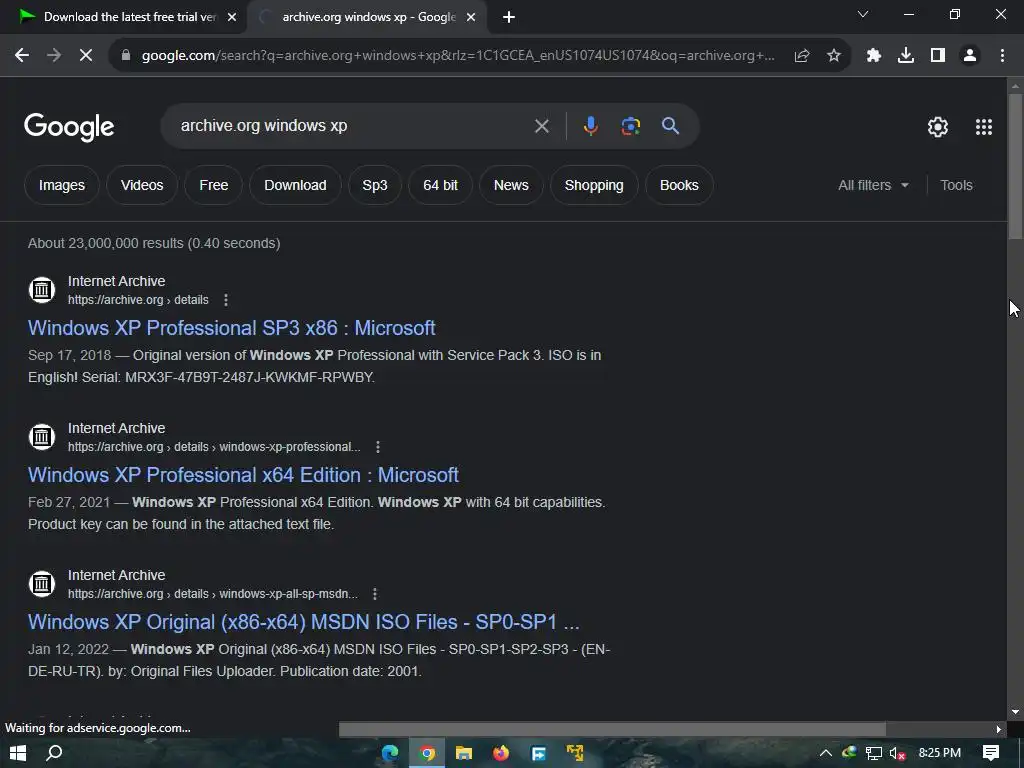Open Windows notification center

tap(991, 753)
